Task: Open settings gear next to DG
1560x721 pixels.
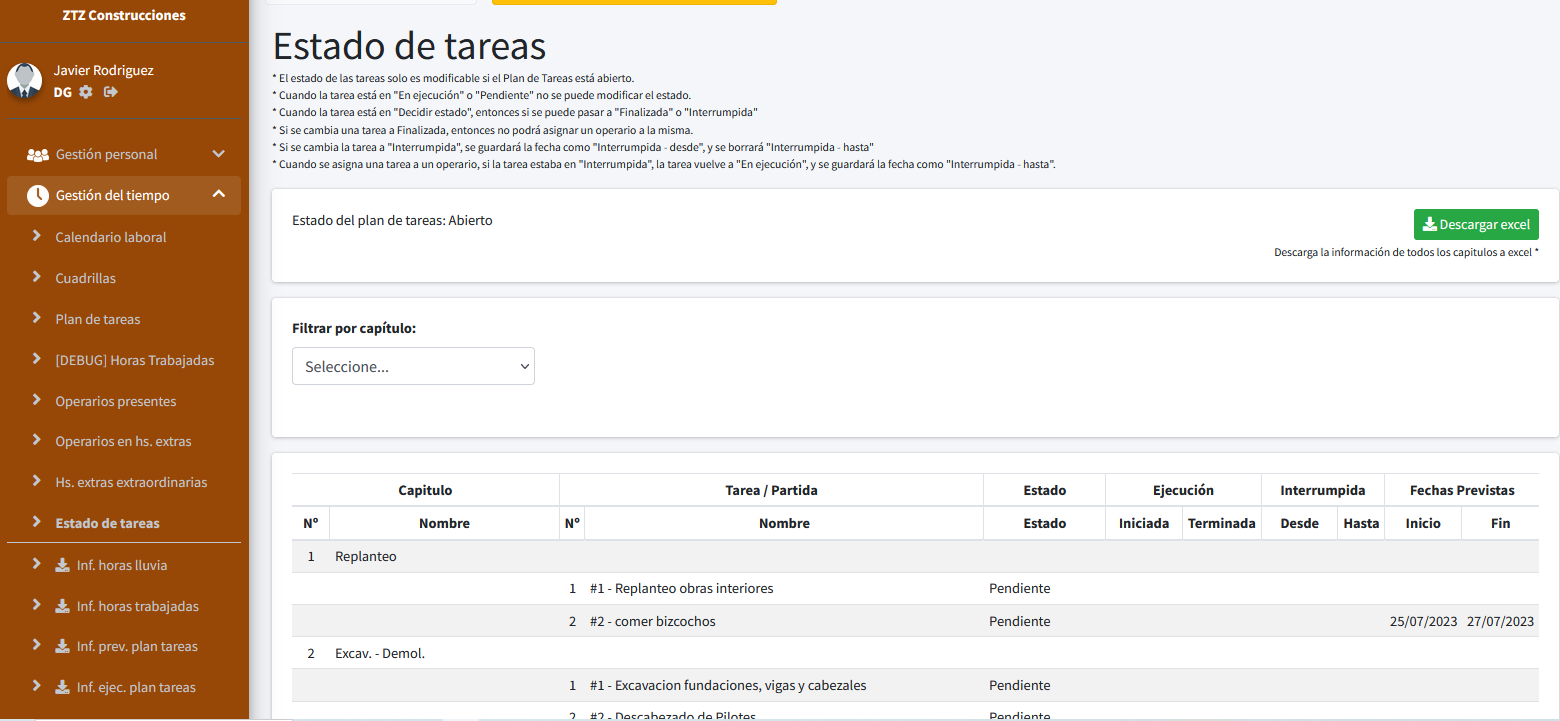Action: (x=86, y=92)
